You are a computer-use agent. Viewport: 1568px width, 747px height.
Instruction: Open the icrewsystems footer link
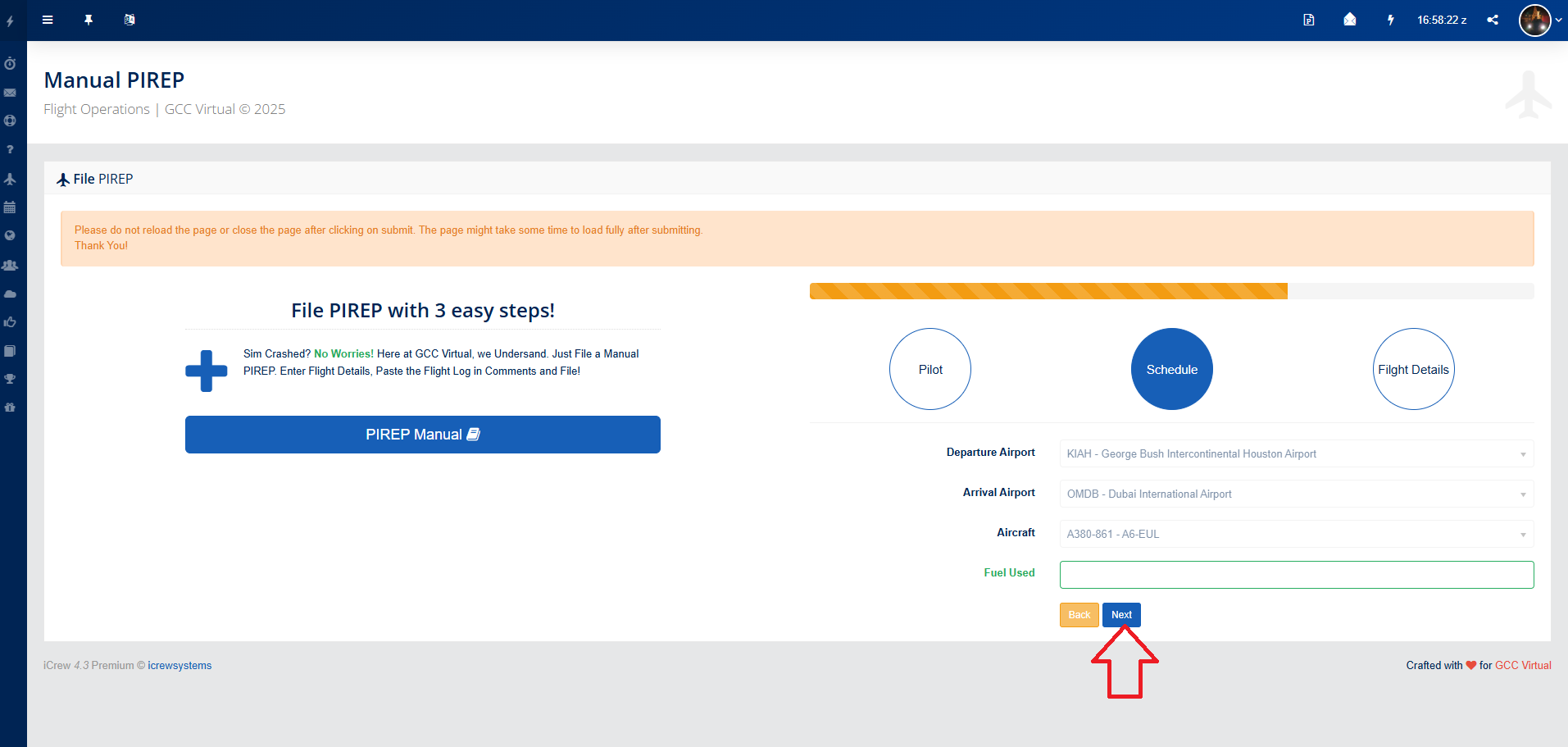180,666
